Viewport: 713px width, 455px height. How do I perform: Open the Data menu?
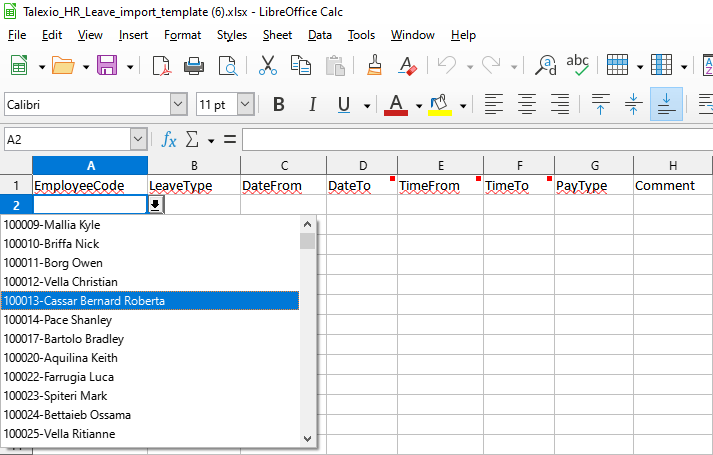point(320,35)
